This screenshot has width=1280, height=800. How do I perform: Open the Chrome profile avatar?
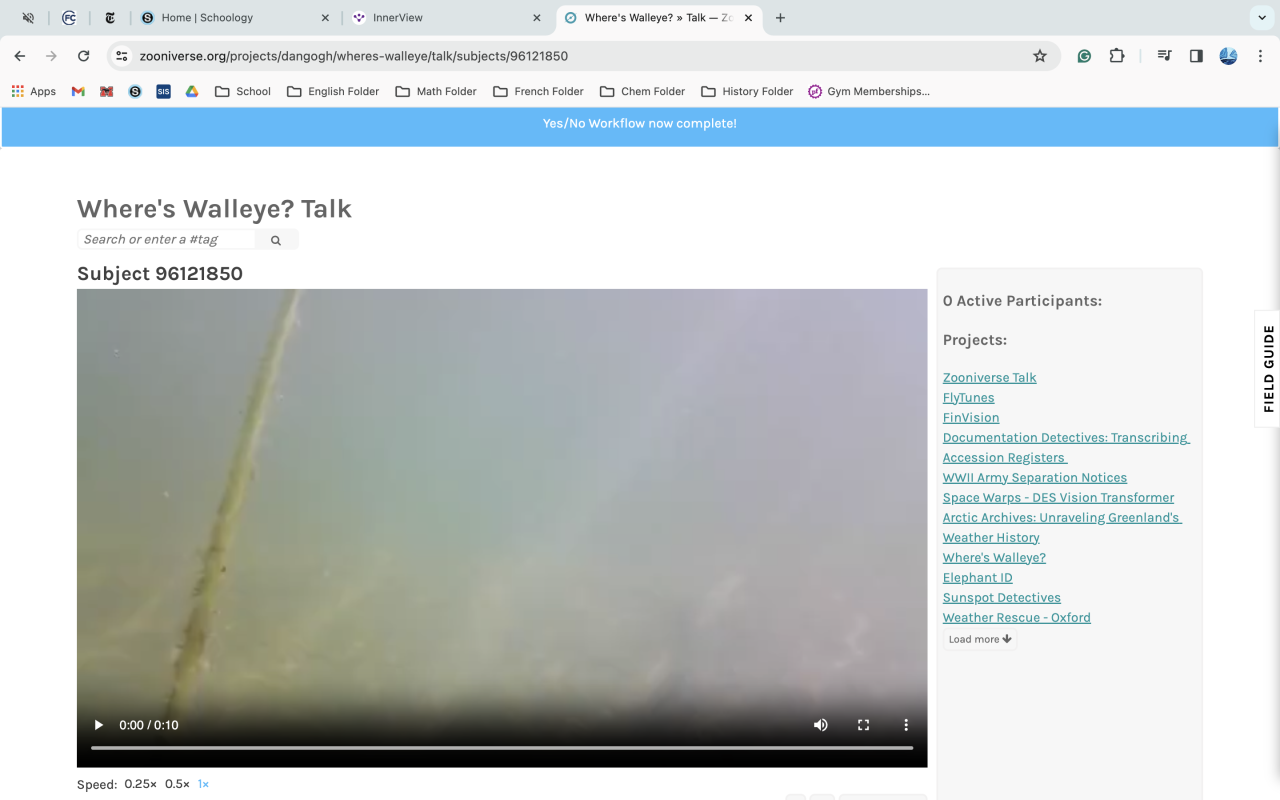[1228, 56]
